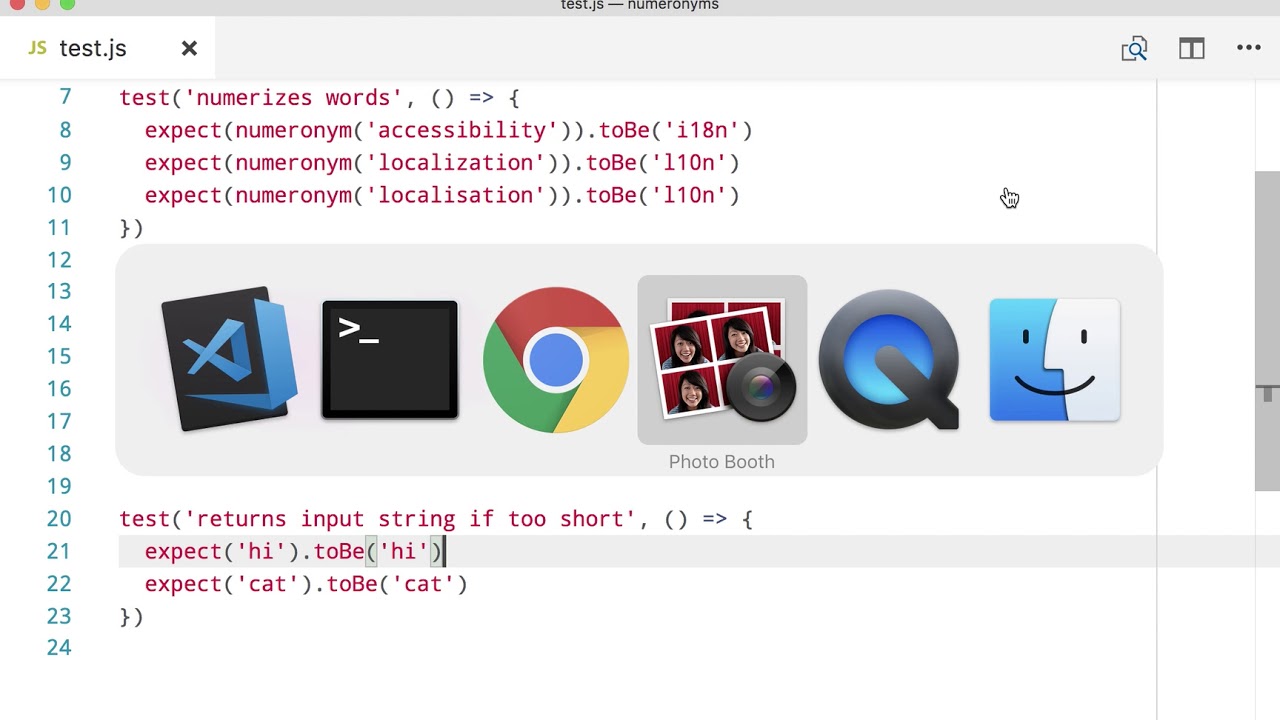Click the 'localisation' string on line 10

click(455, 195)
